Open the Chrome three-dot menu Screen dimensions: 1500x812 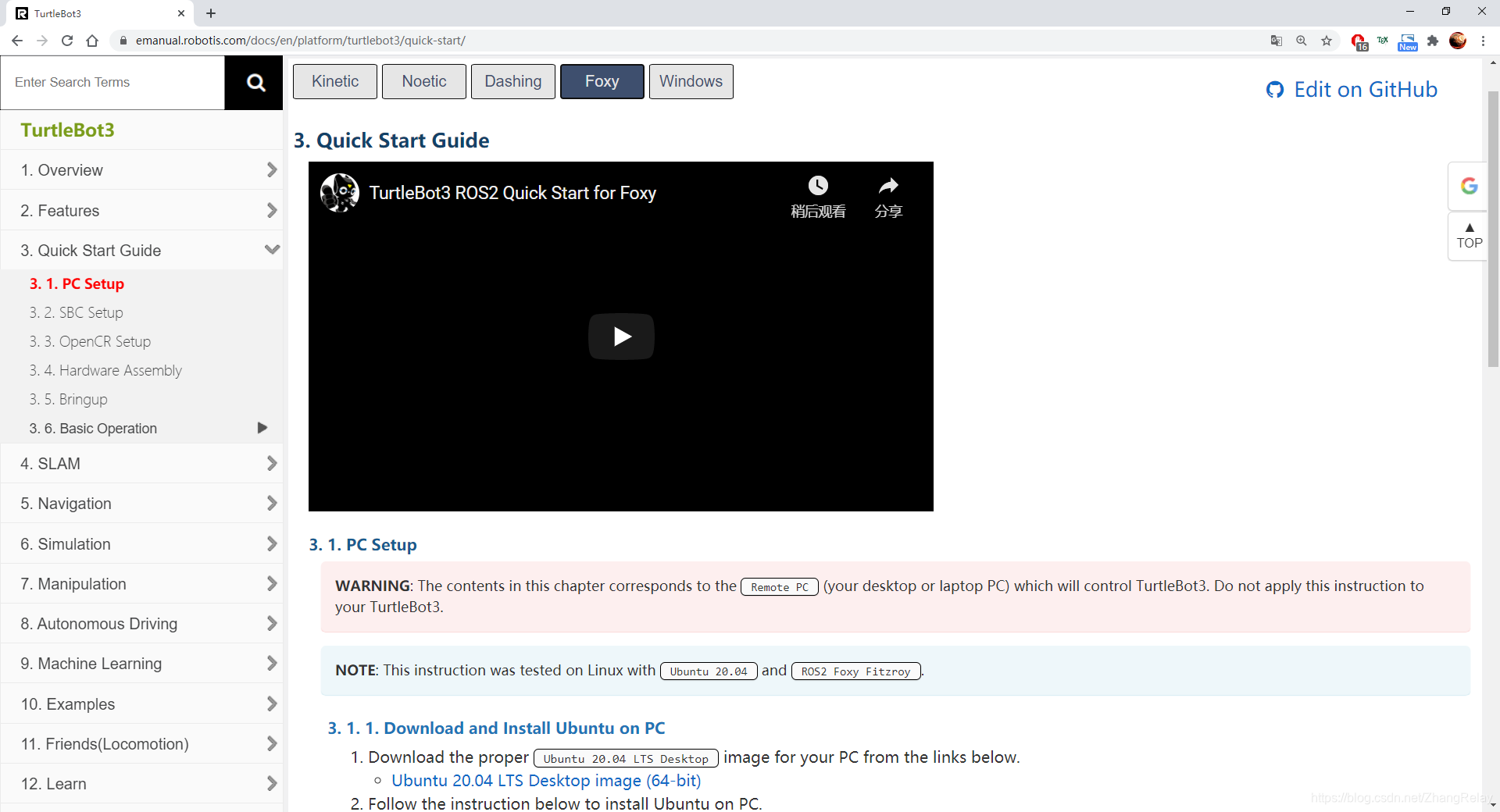click(1483, 41)
